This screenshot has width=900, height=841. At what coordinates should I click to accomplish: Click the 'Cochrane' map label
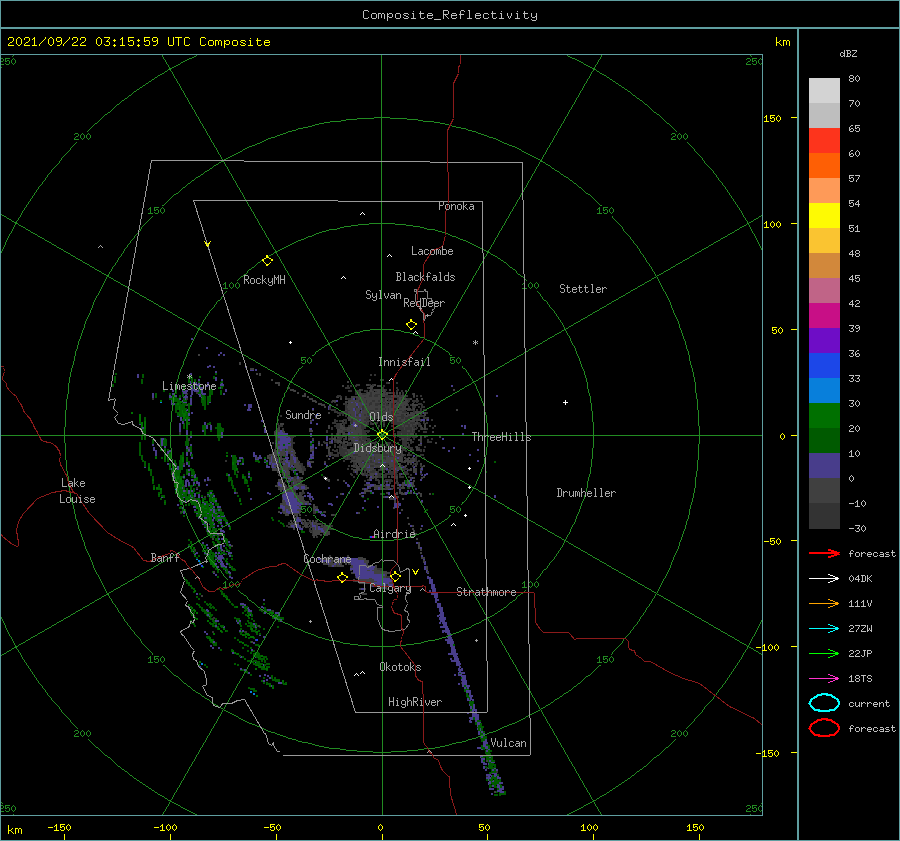coord(327,559)
